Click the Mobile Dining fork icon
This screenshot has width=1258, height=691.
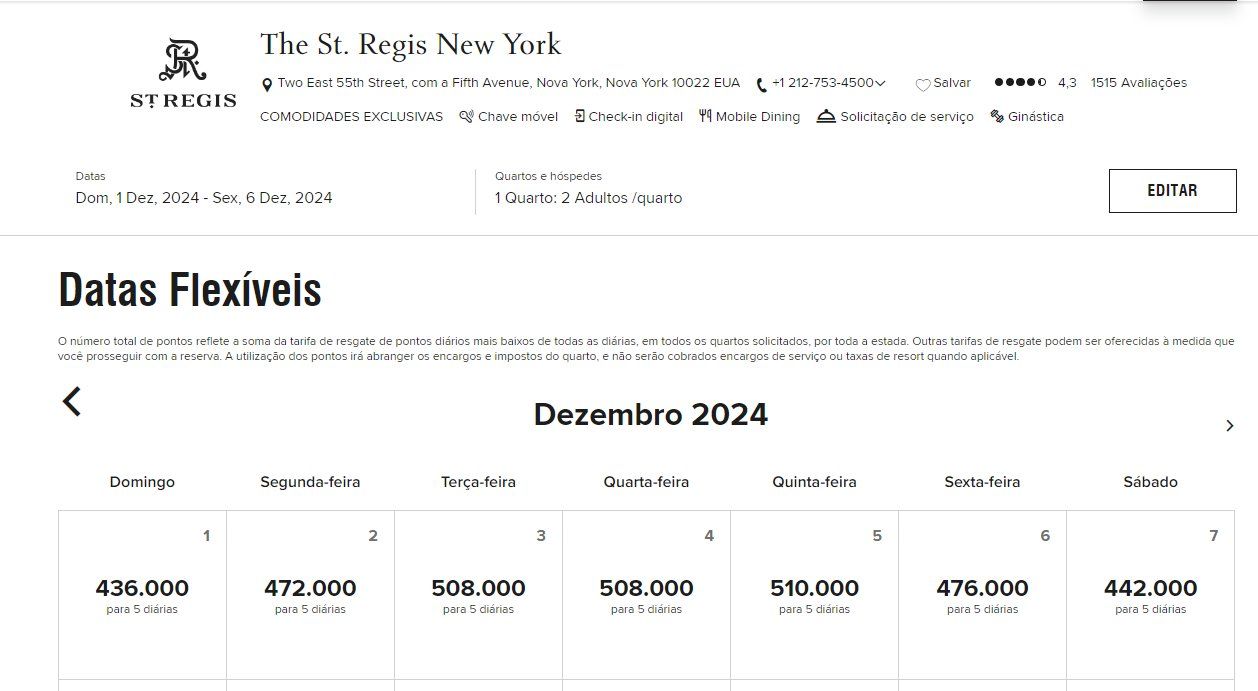(705, 116)
